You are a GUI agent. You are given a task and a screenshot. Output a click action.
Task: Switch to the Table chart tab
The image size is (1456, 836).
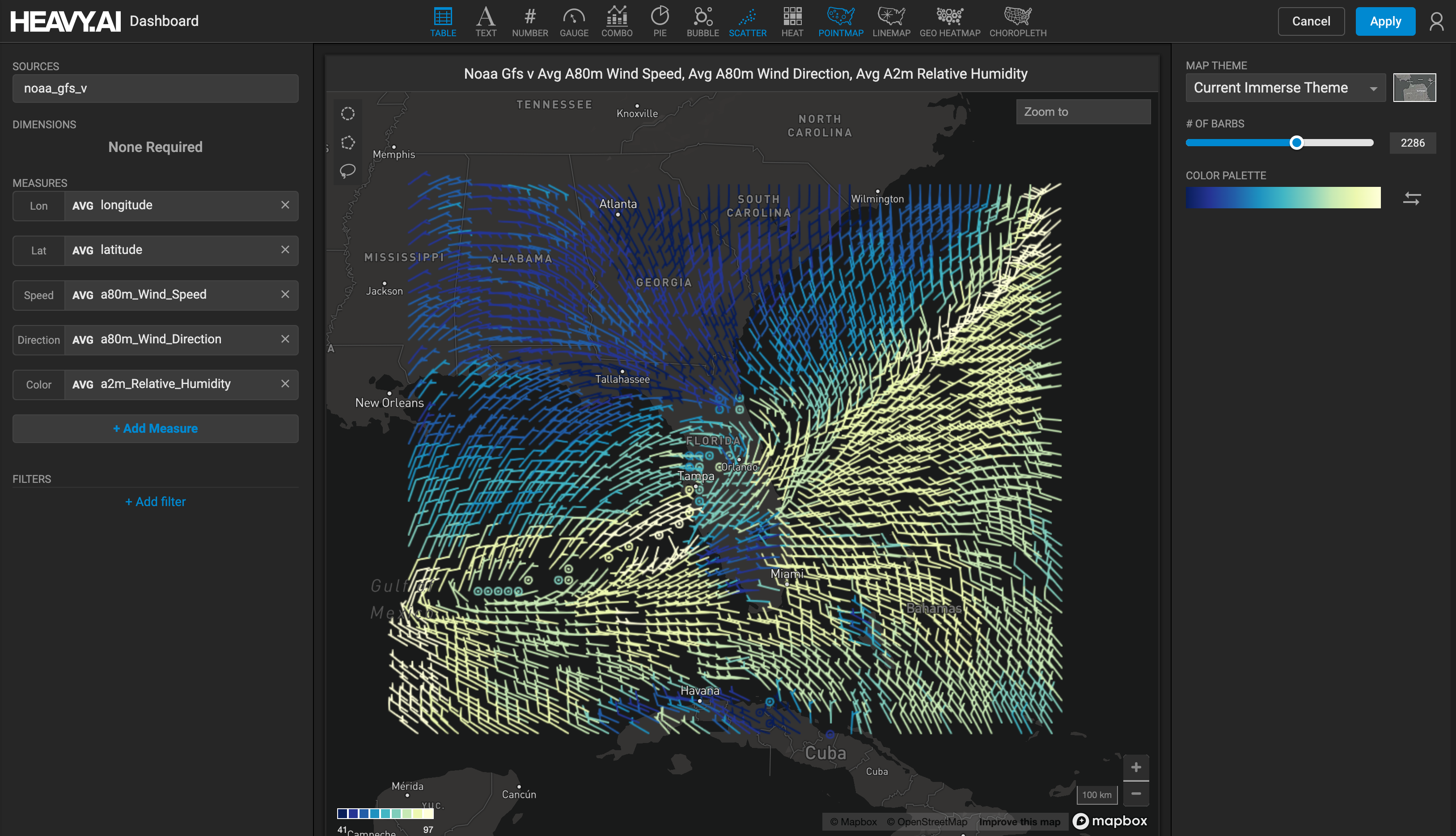[x=443, y=21]
